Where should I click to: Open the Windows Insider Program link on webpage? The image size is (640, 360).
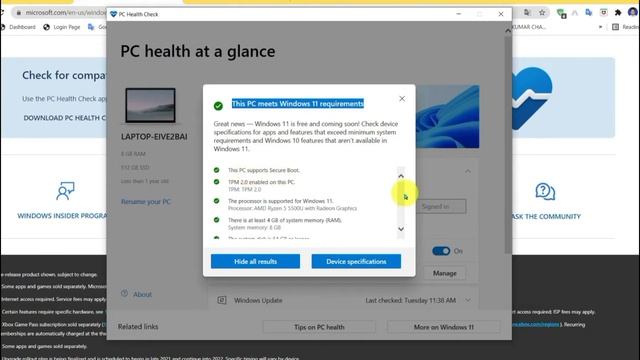62,216
